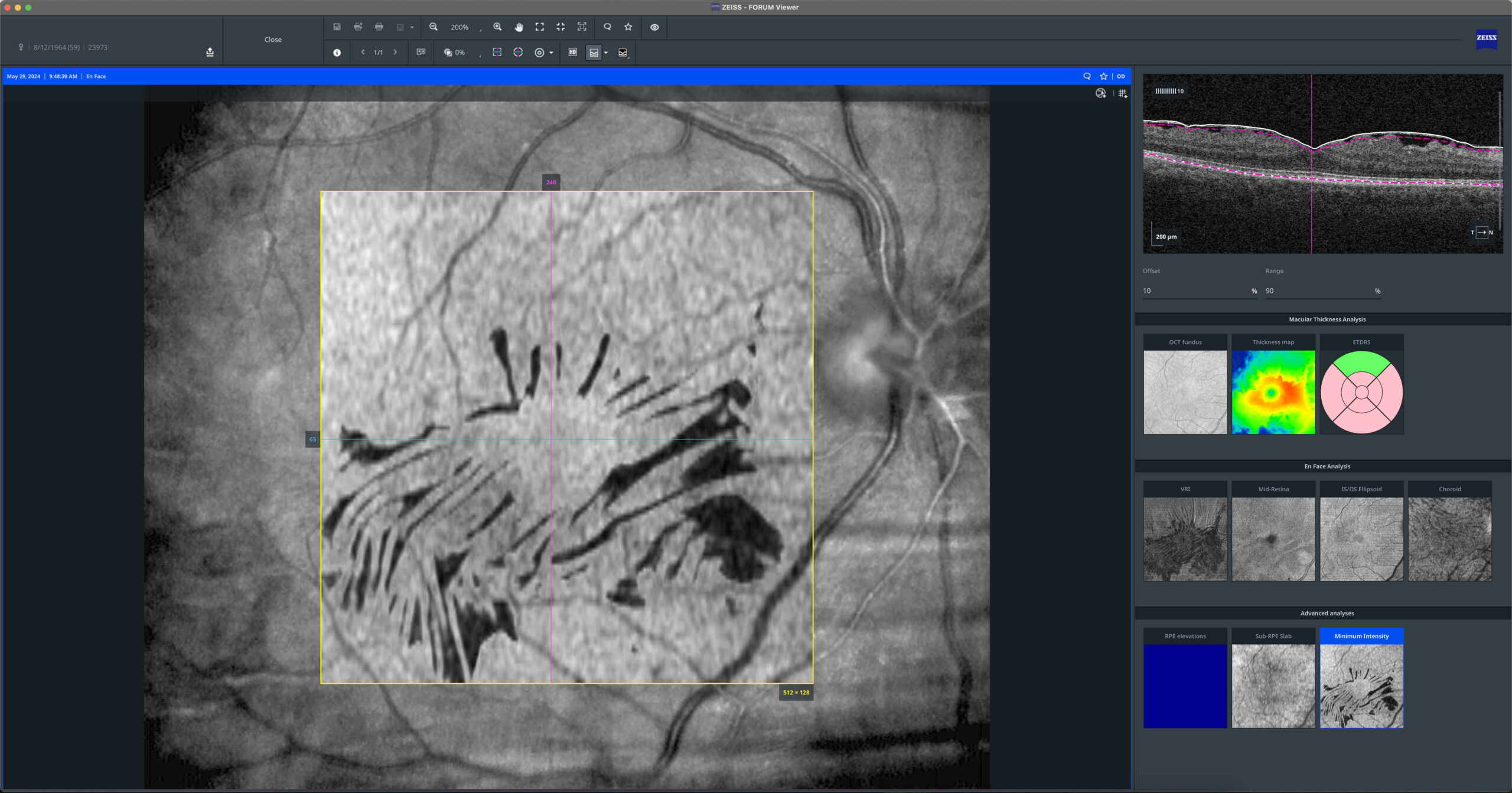Screen dimensions: 1512x793
Task: Click the star icon in blue header
Action: point(1103,76)
